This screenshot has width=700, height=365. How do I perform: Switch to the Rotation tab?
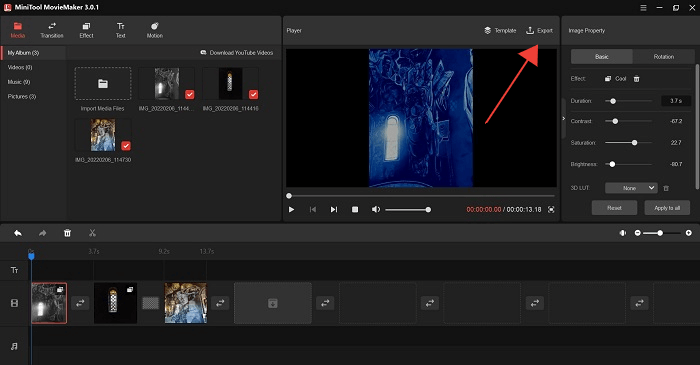663,57
